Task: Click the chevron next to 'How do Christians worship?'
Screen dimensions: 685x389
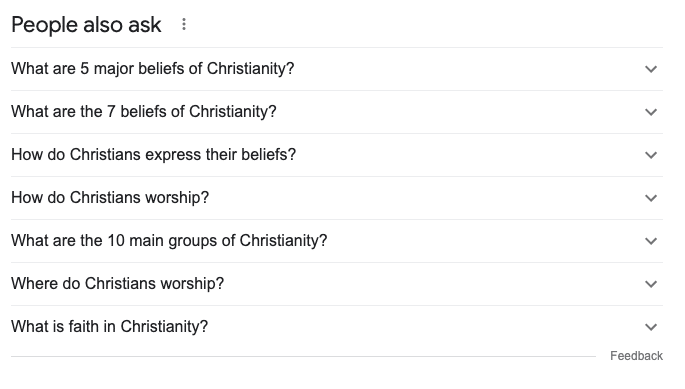Action: pos(651,198)
